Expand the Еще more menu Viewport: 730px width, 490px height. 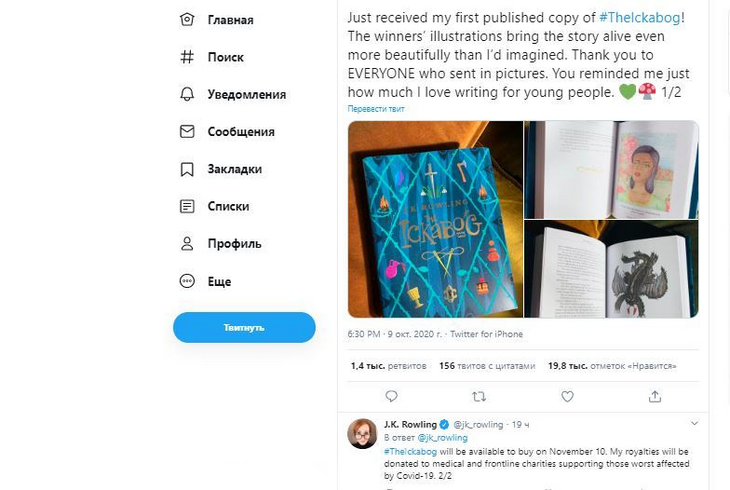pos(218,282)
